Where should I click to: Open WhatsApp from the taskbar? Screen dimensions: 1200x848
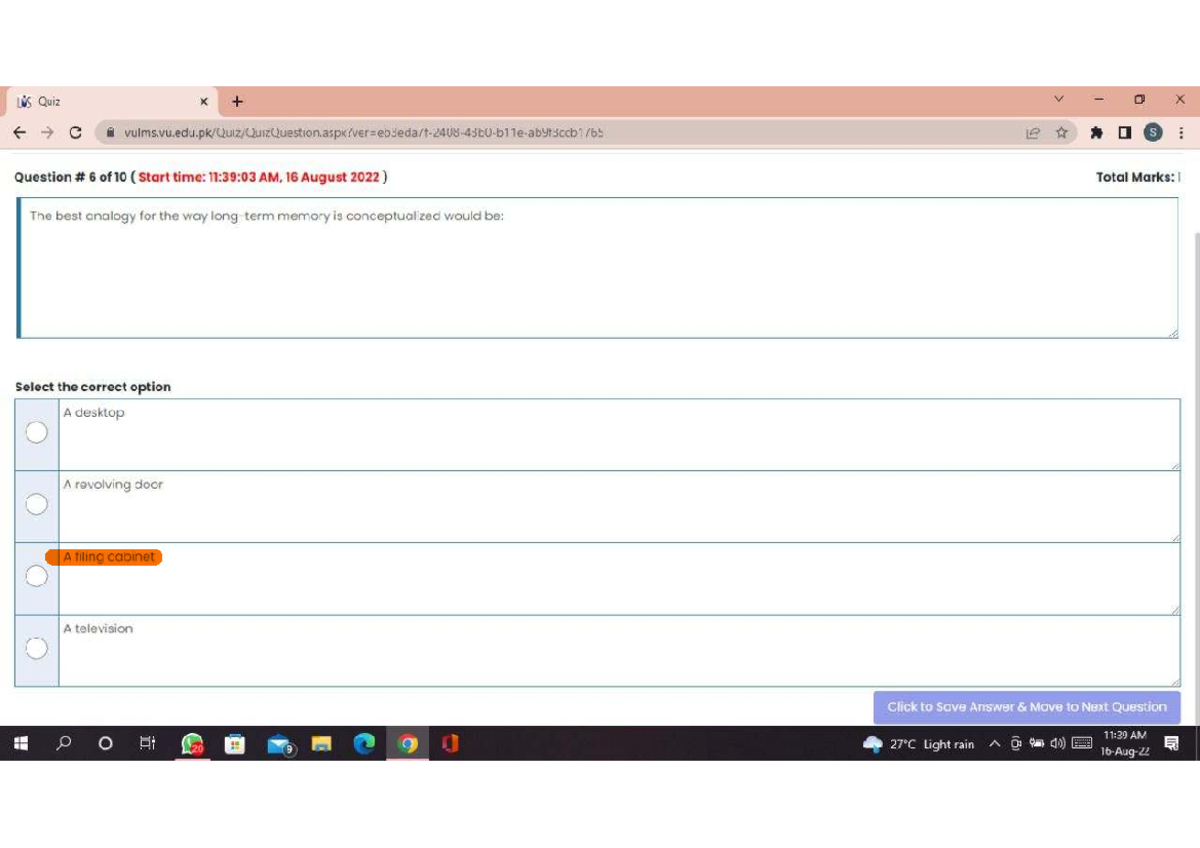pos(192,744)
